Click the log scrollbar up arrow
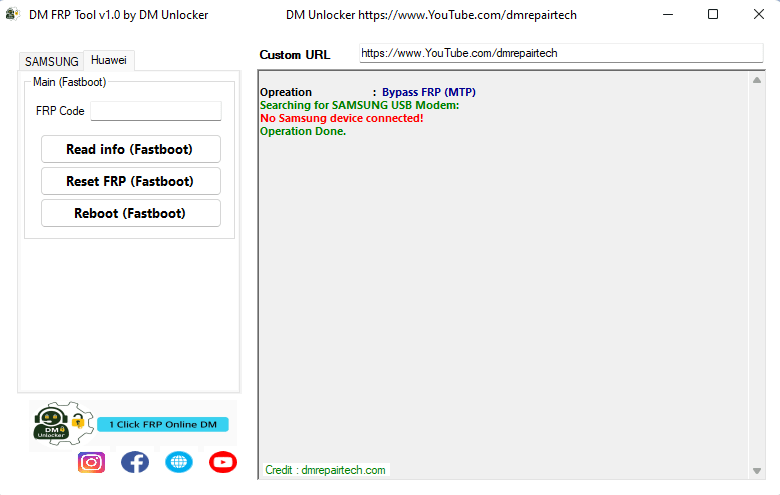The image size is (780, 495). [757, 80]
